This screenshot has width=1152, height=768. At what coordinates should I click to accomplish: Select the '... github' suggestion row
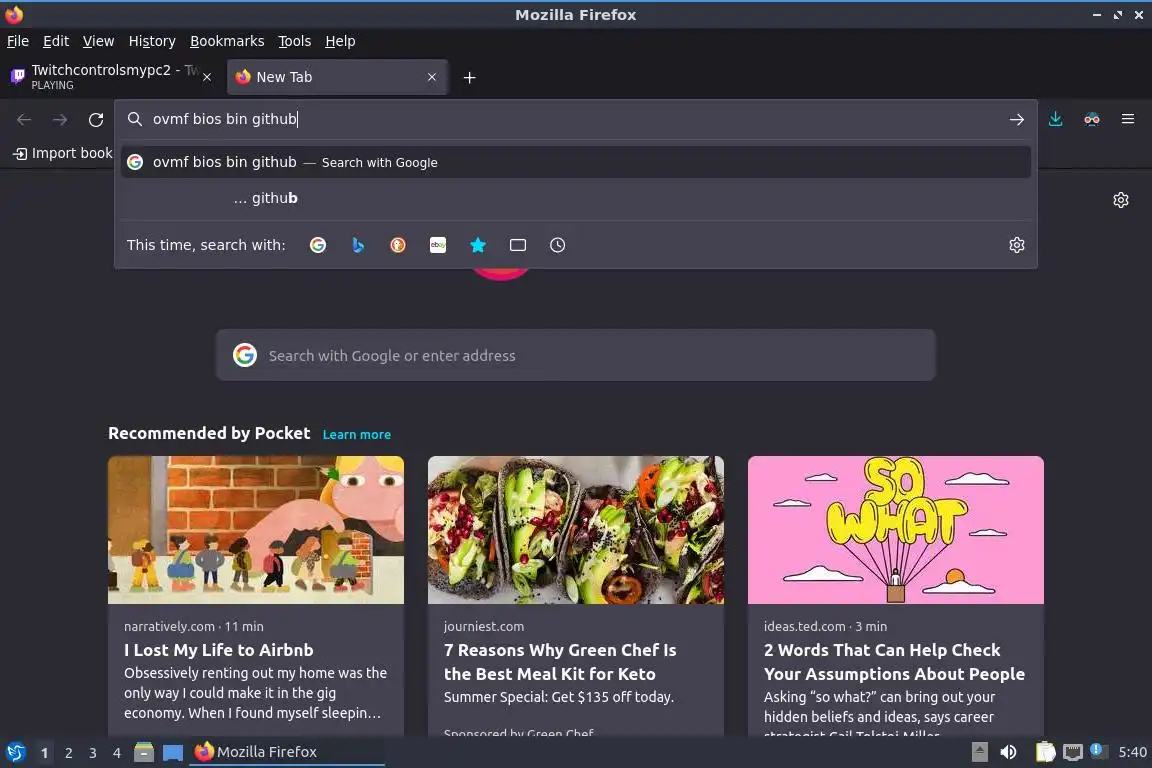(x=576, y=198)
